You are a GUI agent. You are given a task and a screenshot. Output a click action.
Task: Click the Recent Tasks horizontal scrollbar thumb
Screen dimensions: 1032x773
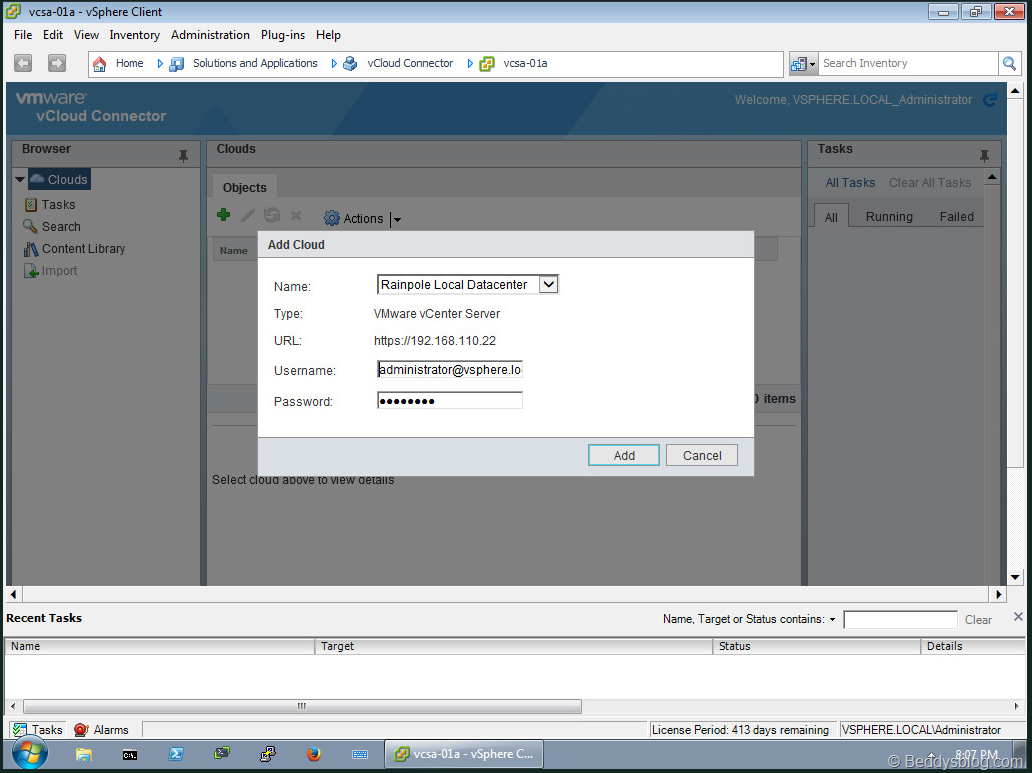coord(303,706)
